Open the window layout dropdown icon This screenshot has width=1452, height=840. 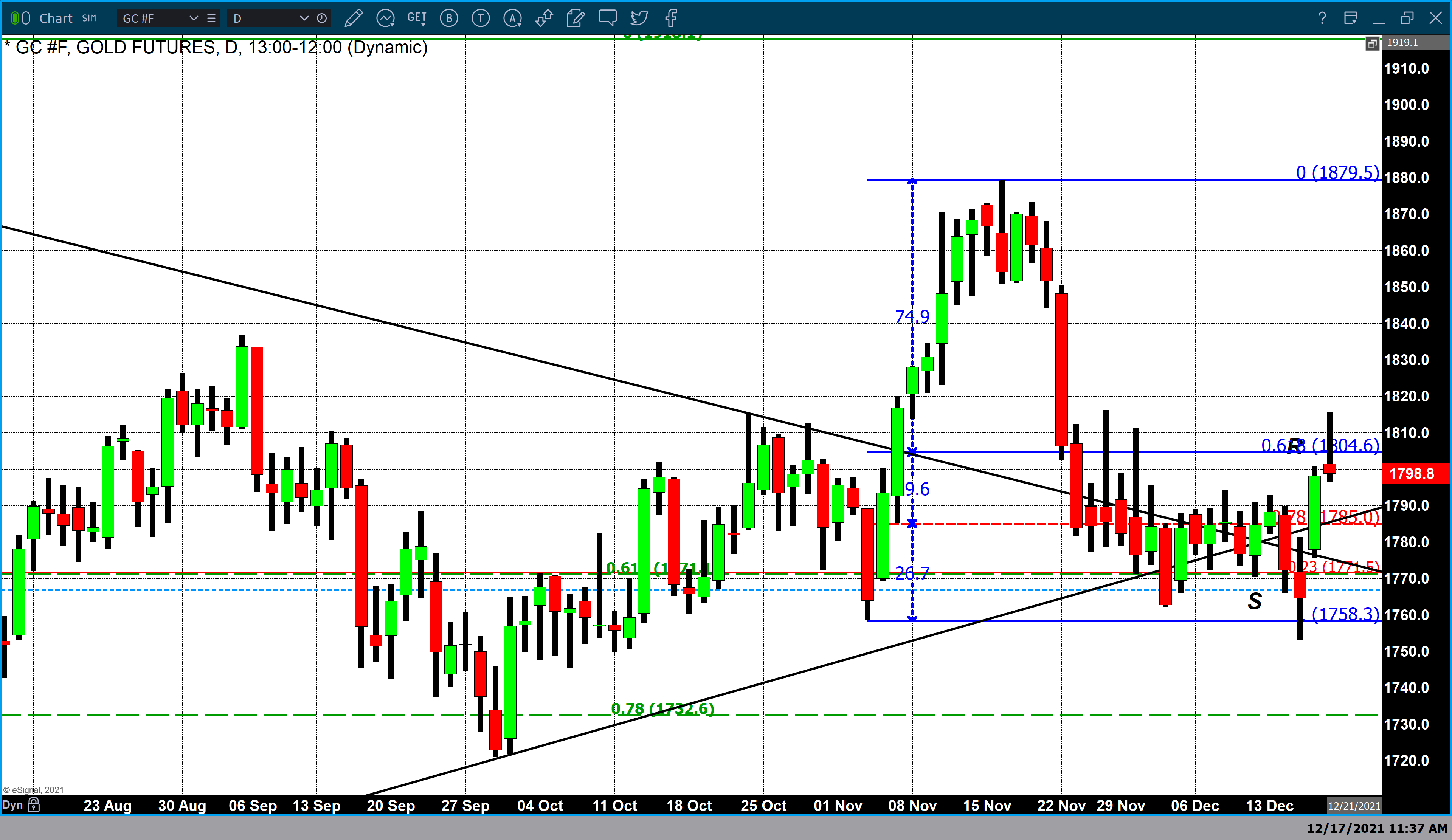(1350, 19)
